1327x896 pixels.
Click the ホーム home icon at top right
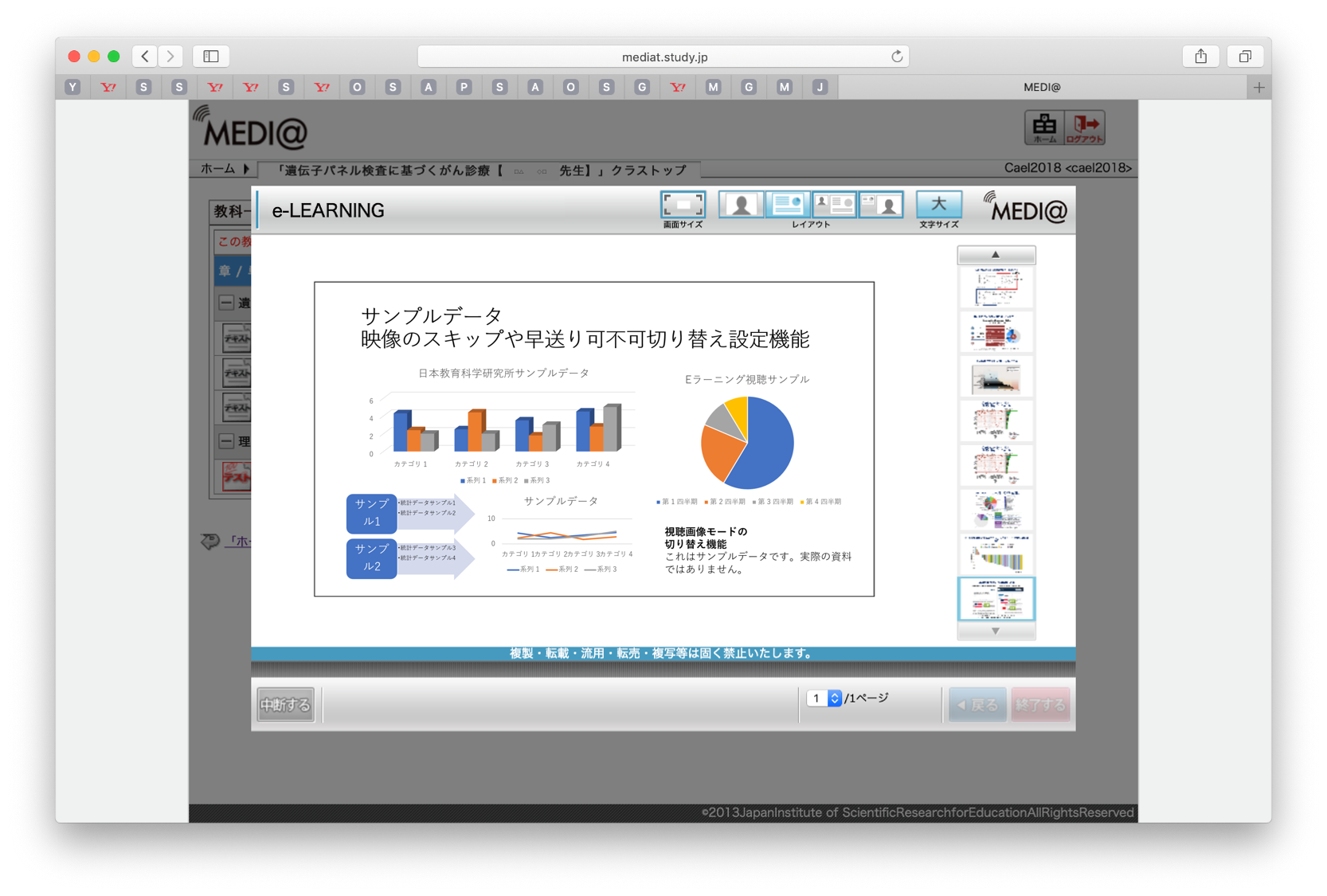[1044, 127]
